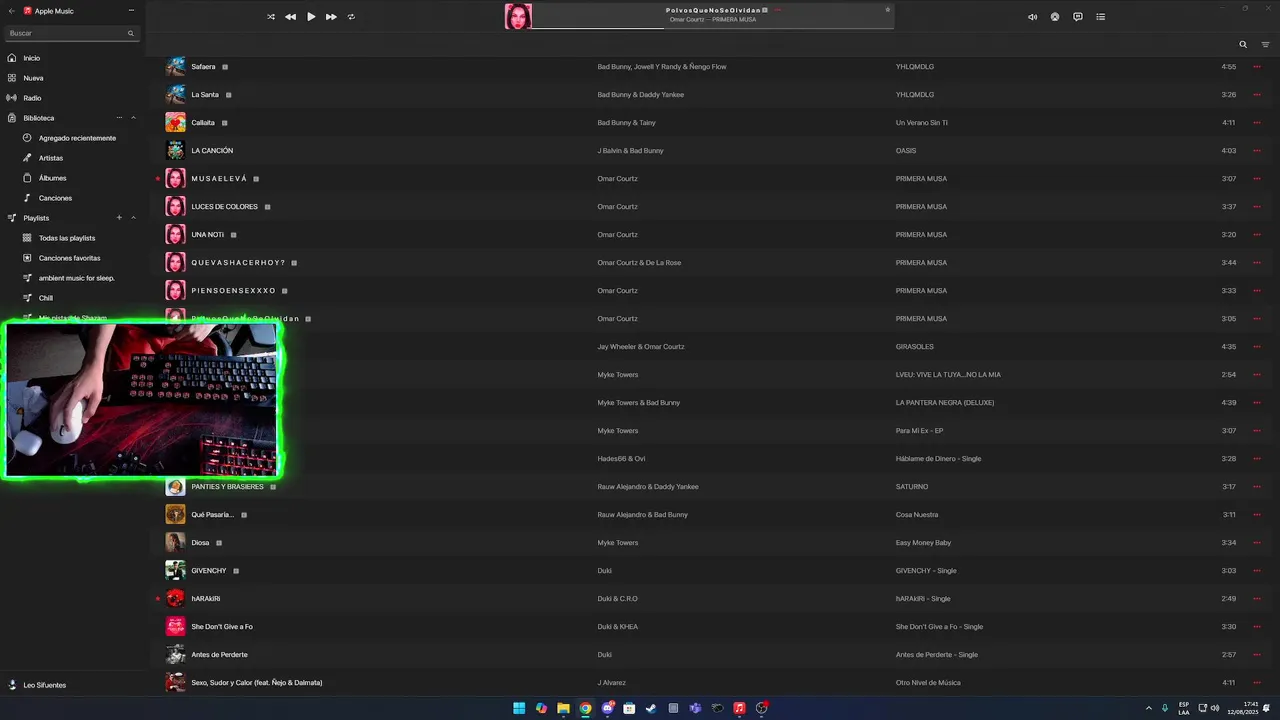Favorite the now playing song star
The width and height of the screenshot is (1280, 720).
pyautogui.click(x=887, y=10)
